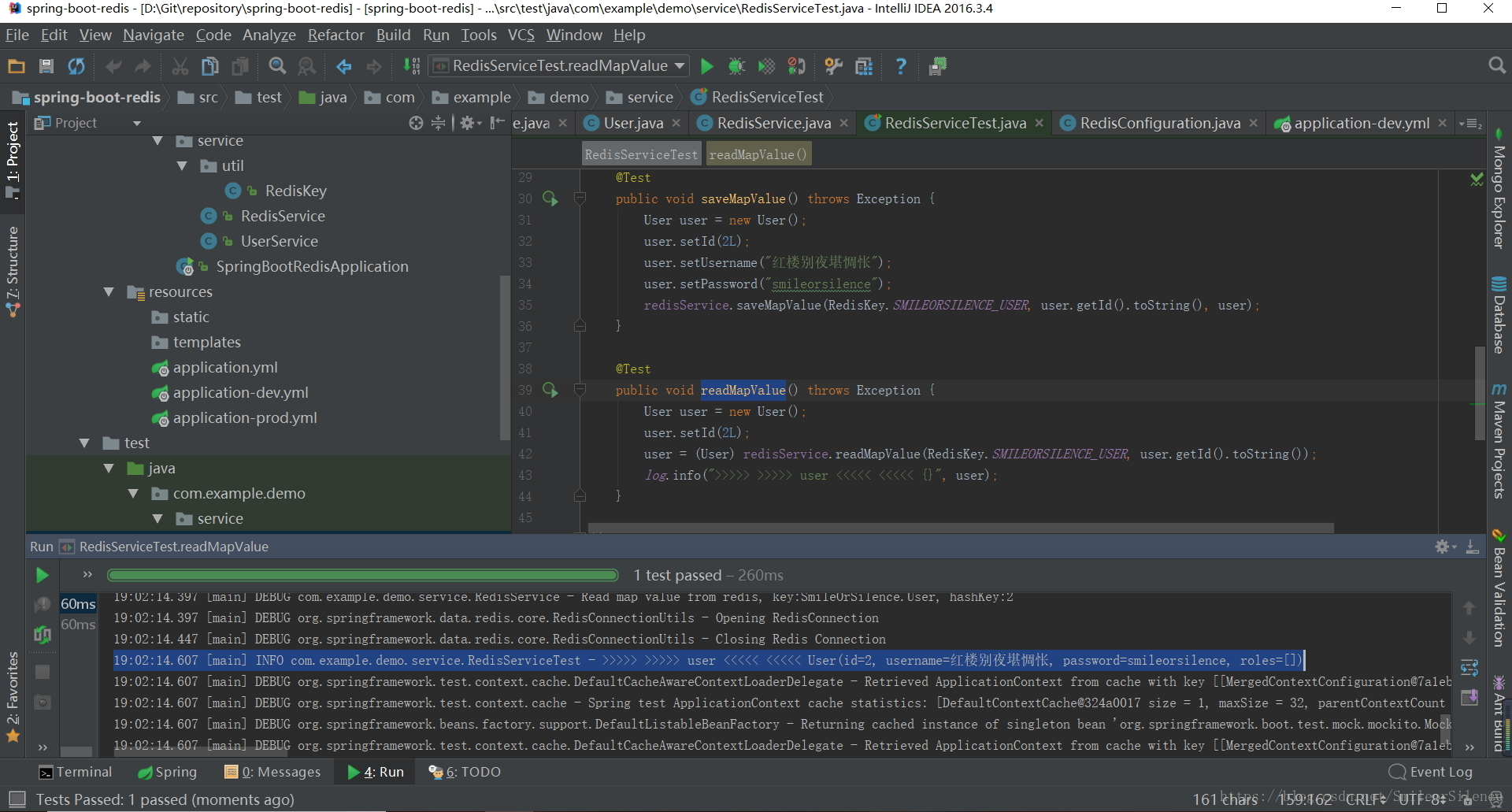Switch to the RedisService.java tab
The image size is (1512, 812).
tap(773, 123)
